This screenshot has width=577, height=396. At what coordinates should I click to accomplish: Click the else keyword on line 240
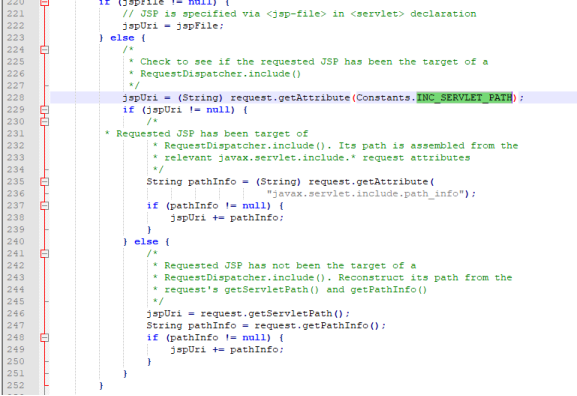(x=146, y=242)
